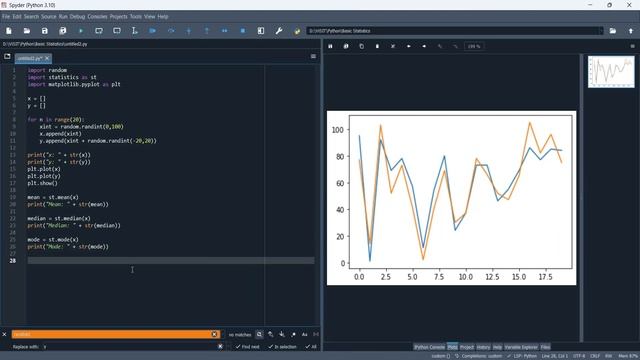Click the zoom percentage field
The image size is (640, 360).
(x=474, y=46)
